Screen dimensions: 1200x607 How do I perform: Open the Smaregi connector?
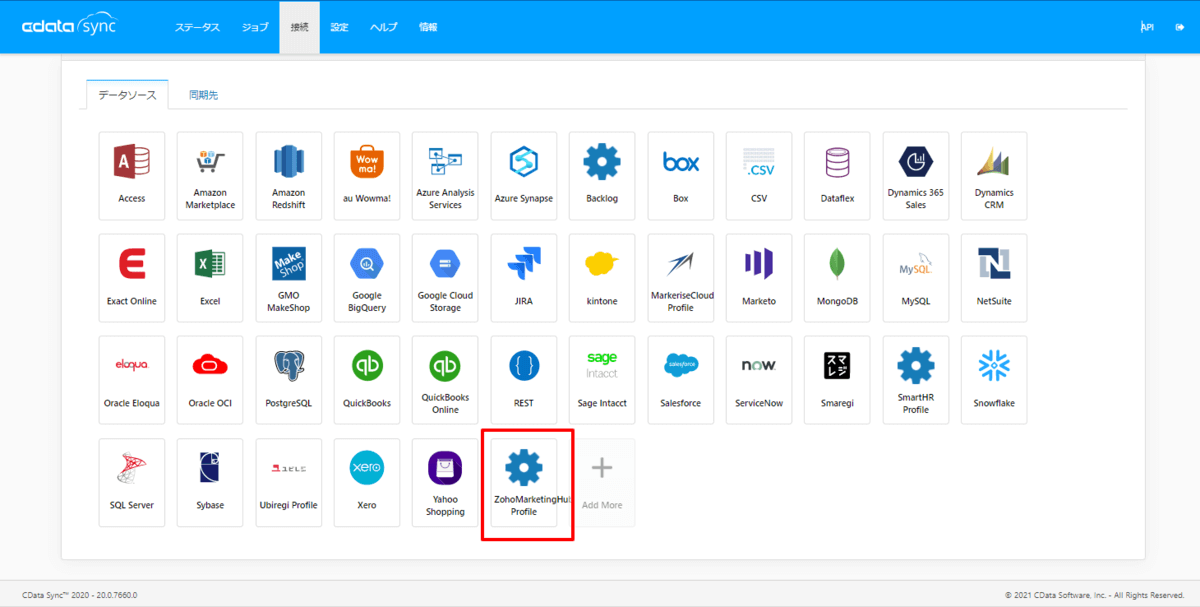pos(837,380)
